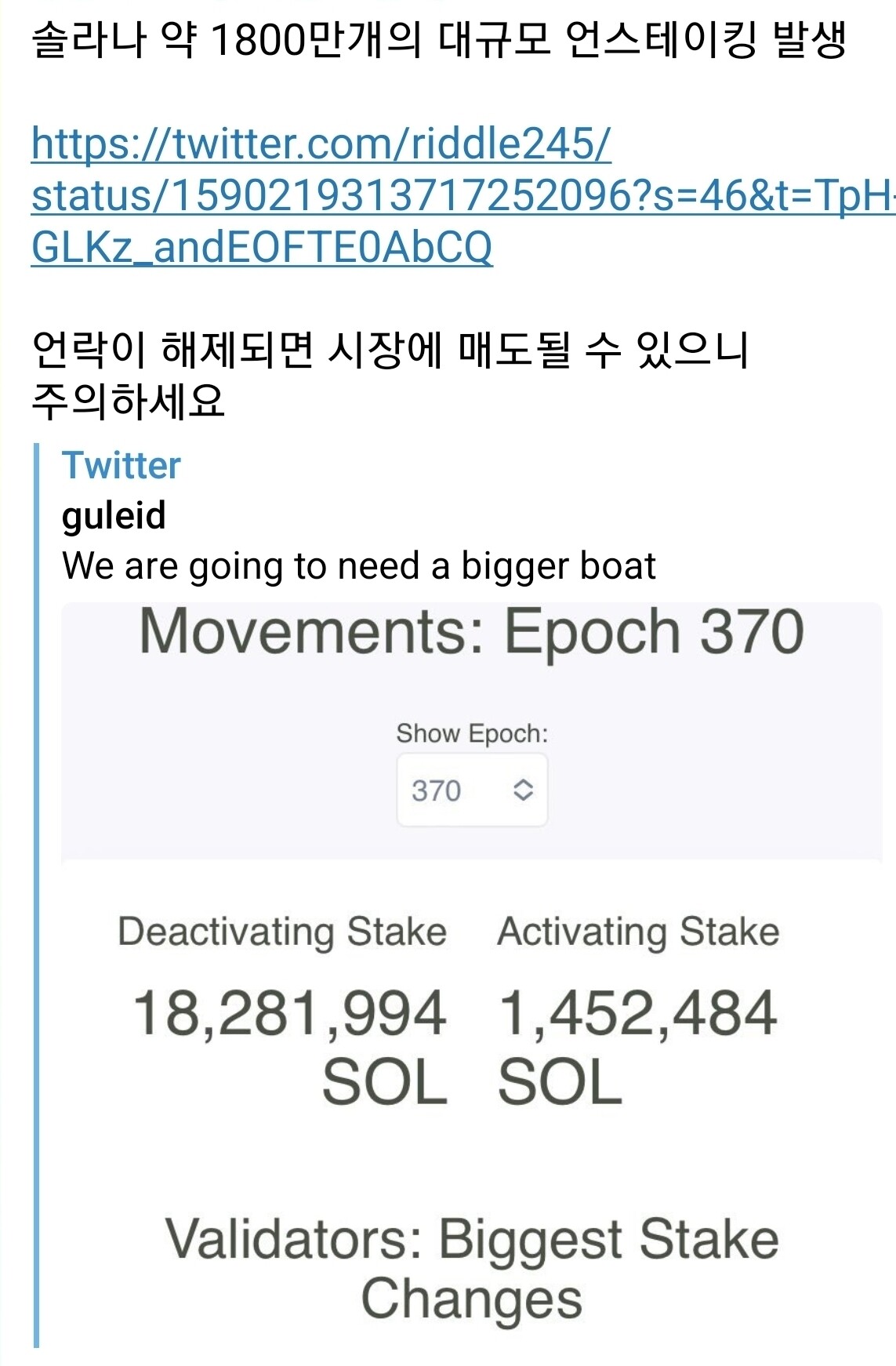Select the 1,452,484 activating stake value
Viewport: 896px width, 1366px height.
(x=637, y=1013)
